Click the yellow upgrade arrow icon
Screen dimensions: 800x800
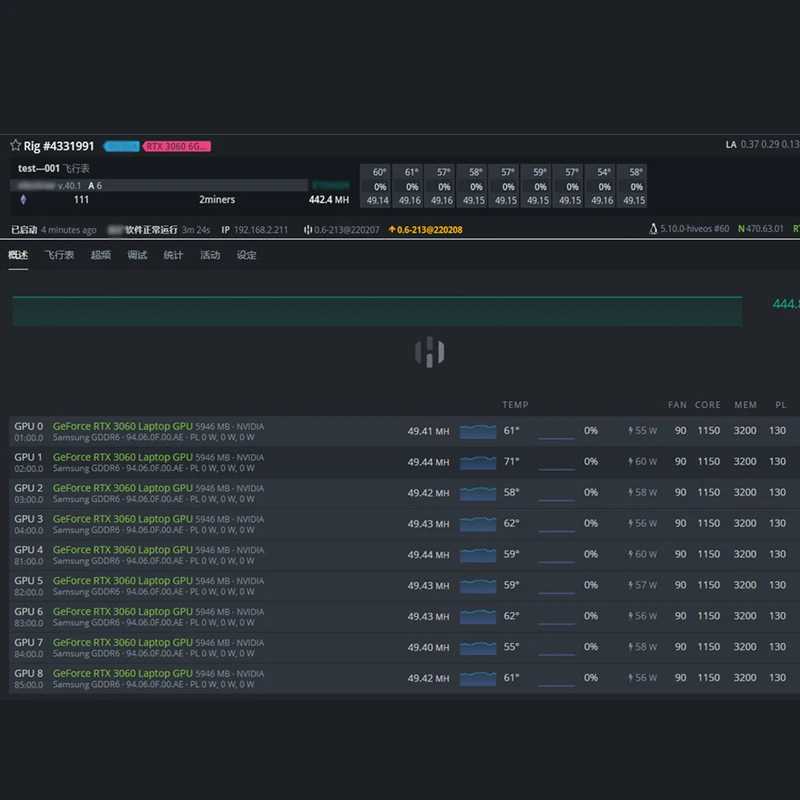[x=392, y=230]
